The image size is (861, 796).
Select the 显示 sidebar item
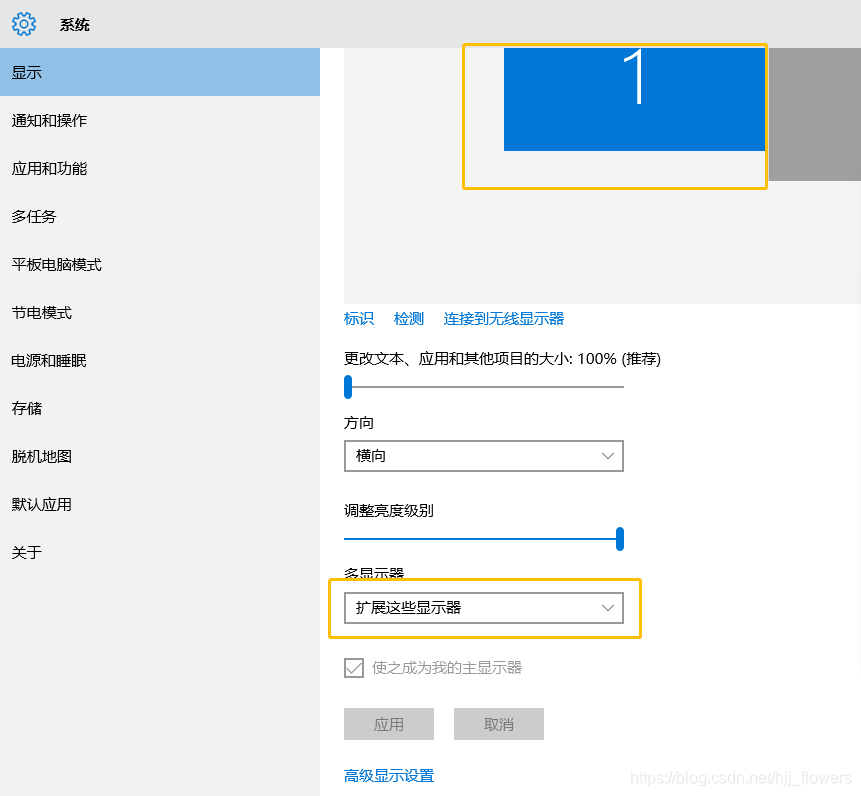pyautogui.click(x=160, y=72)
